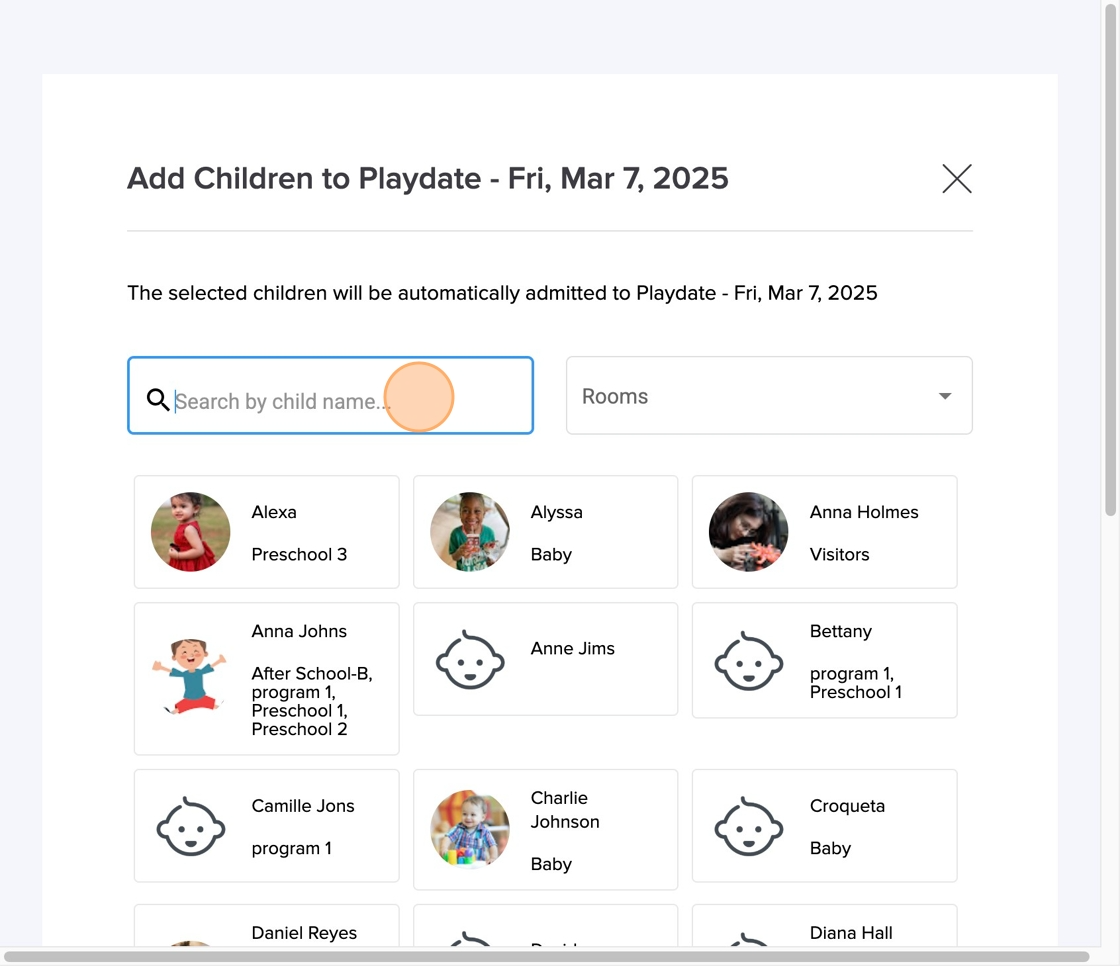Select Alyssa's profile photo

point(469,532)
